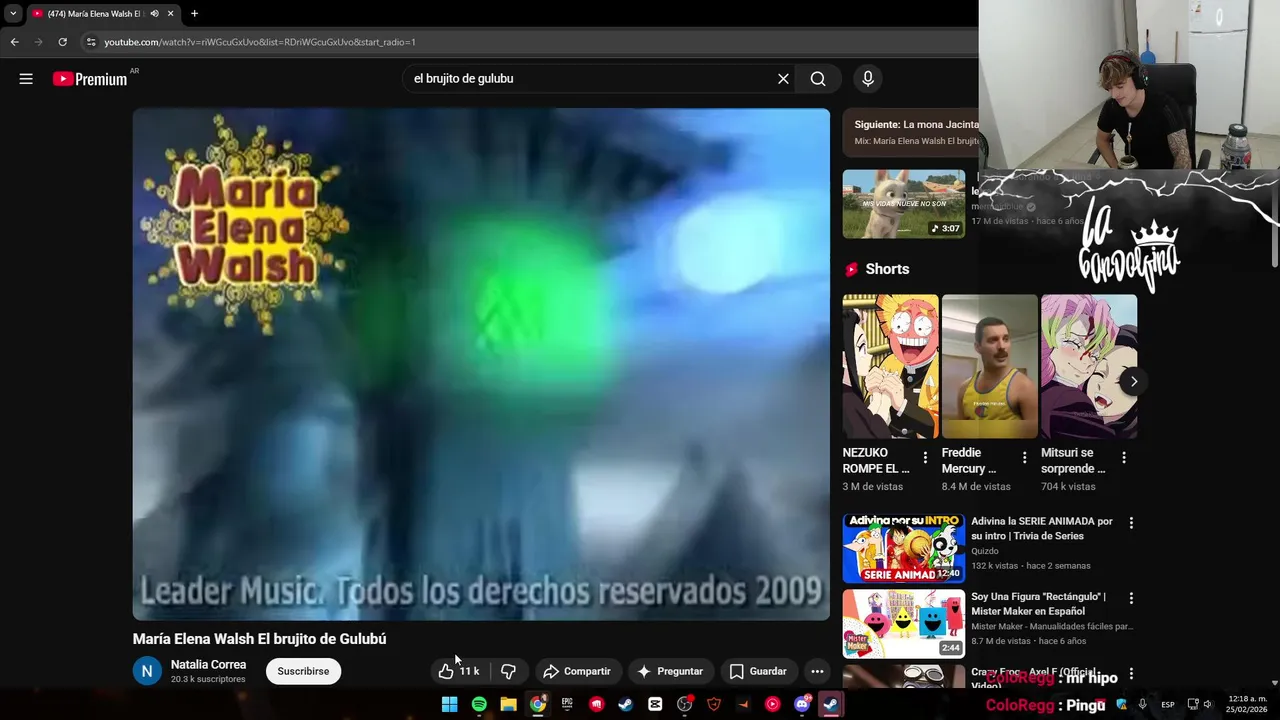The width and height of the screenshot is (1280, 720).
Task: Open volume control in system tray
Action: click(x=1207, y=704)
